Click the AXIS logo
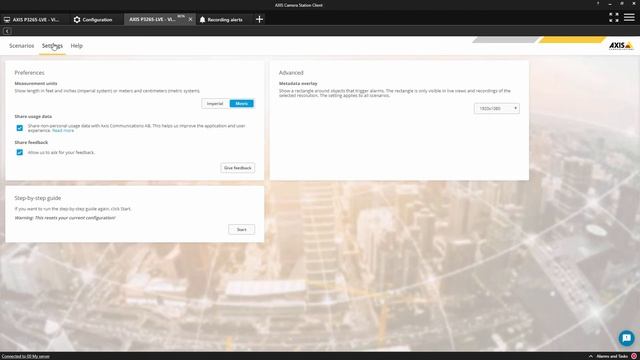Viewport: 640px width, 360px height. 621,45
